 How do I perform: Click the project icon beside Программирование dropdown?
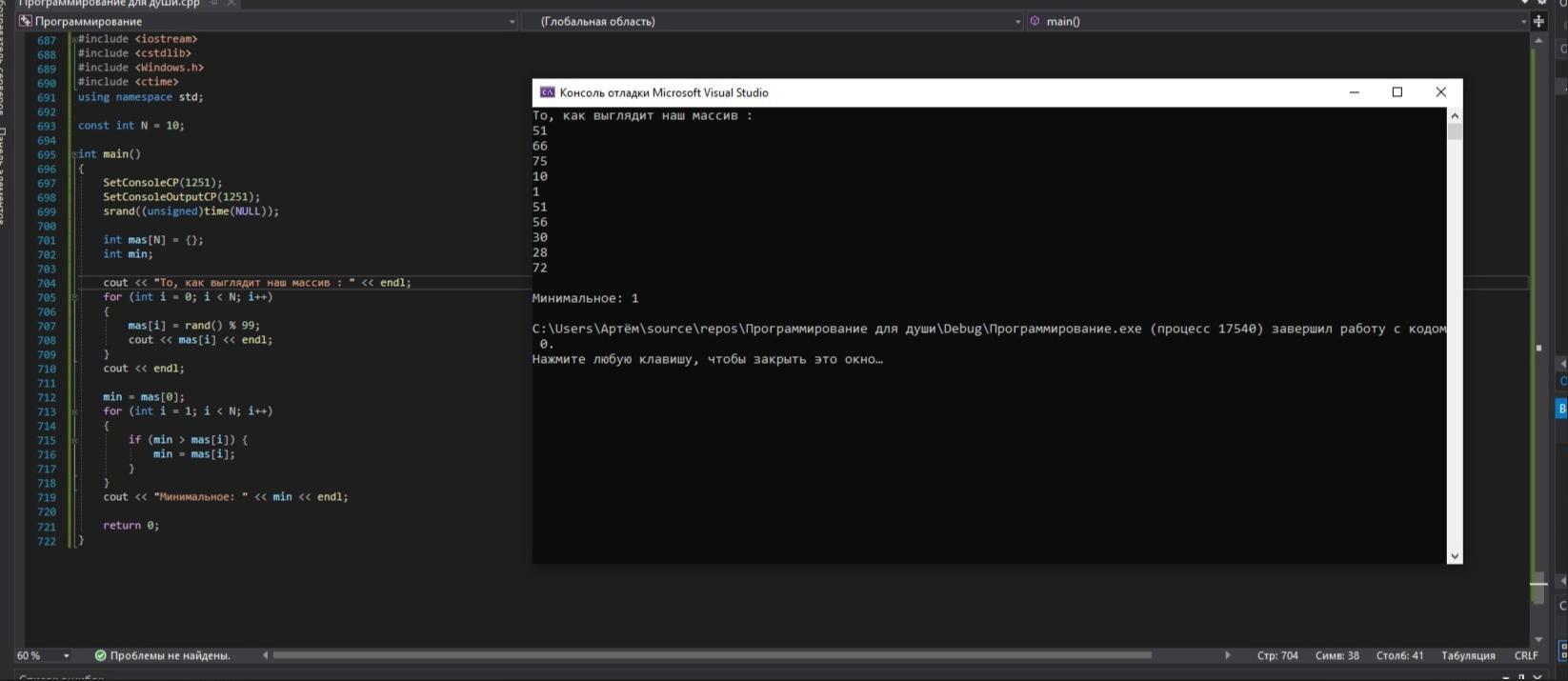[x=25, y=21]
